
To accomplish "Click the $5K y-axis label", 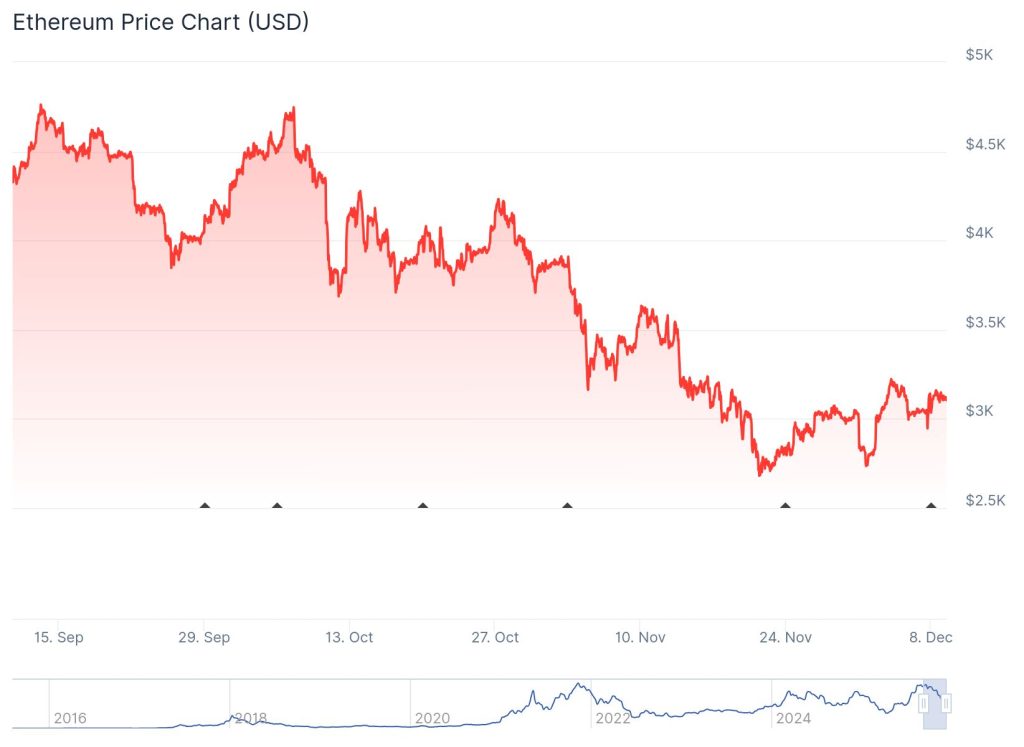I will click(979, 55).
